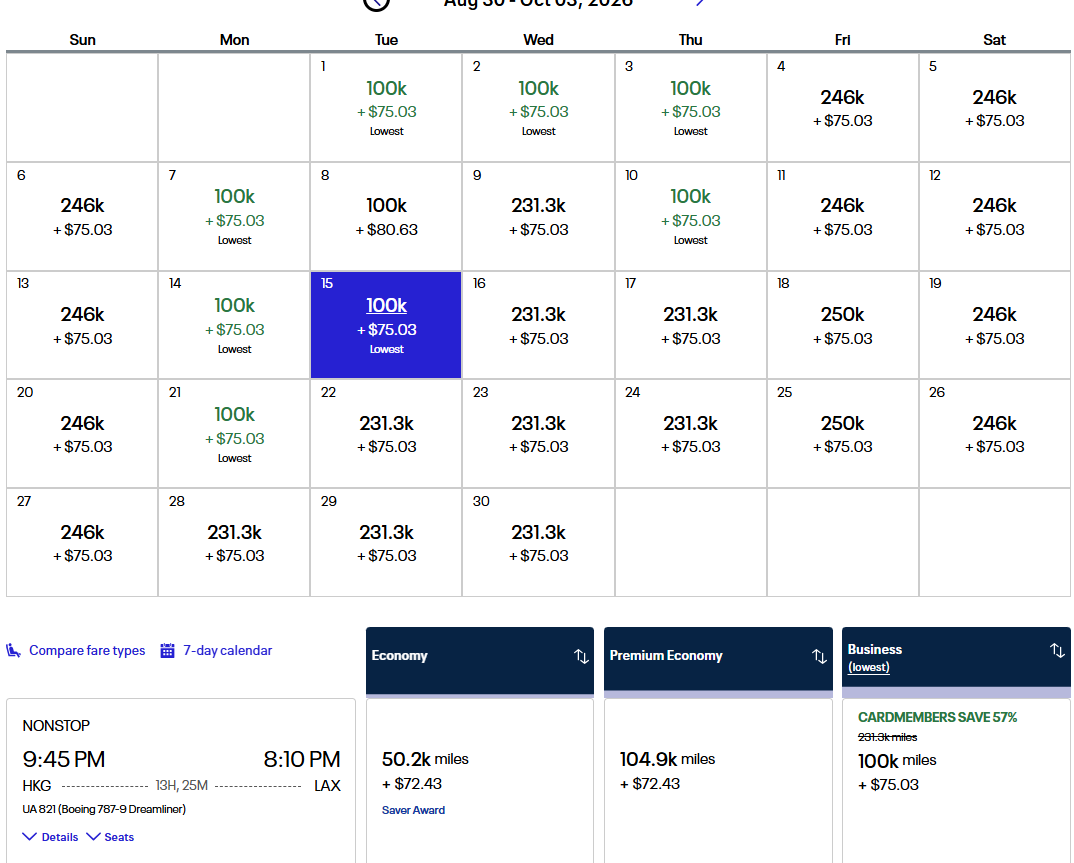Image resolution: width=1074 pixels, height=863 pixels.
Task: Sort by Premium Economy fare arrows icon
Action: [x=819, y=656]
